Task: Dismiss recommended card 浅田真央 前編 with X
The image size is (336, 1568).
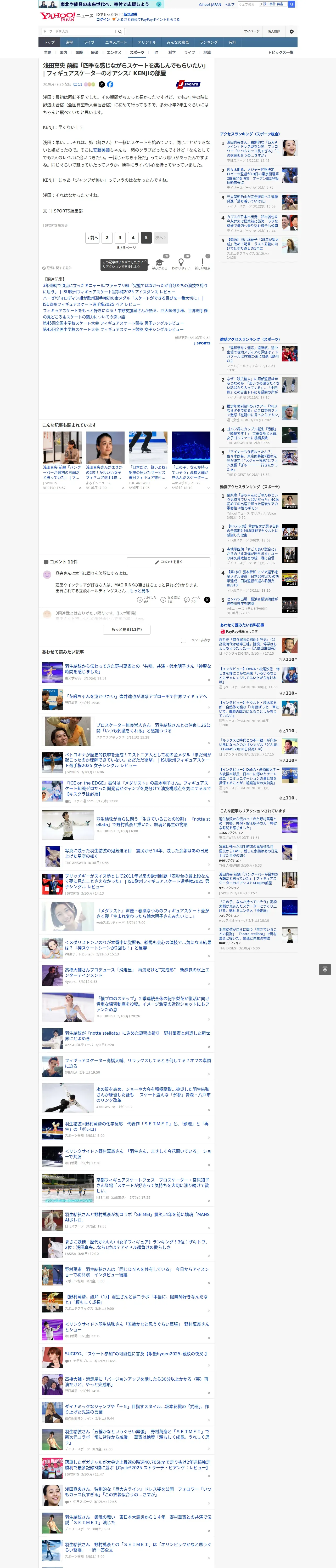Action: [x=79, y=488]
